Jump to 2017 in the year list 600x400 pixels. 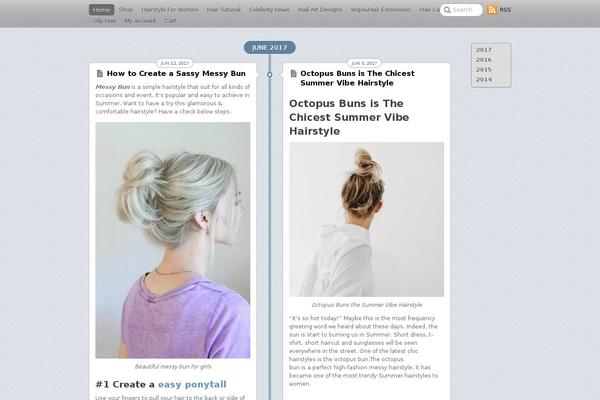coord(484,50)
